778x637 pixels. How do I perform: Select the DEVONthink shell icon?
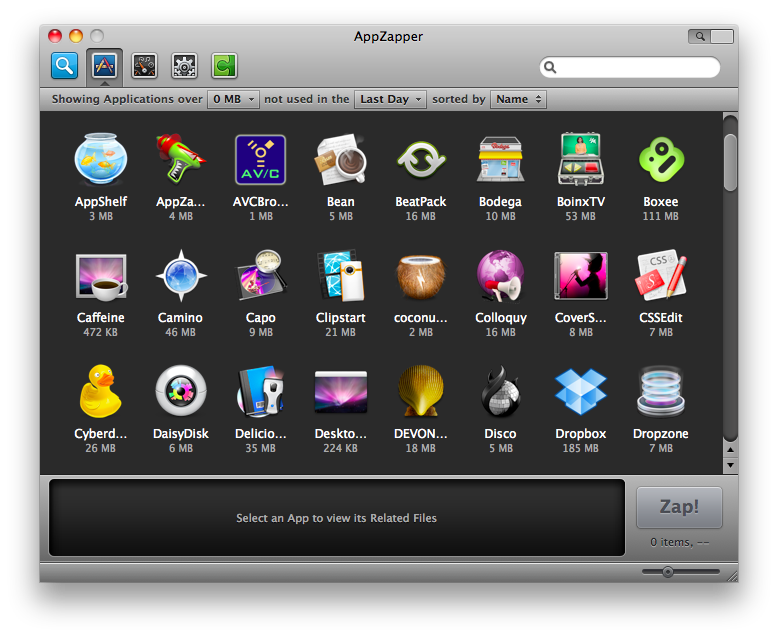tap(421, 391)
